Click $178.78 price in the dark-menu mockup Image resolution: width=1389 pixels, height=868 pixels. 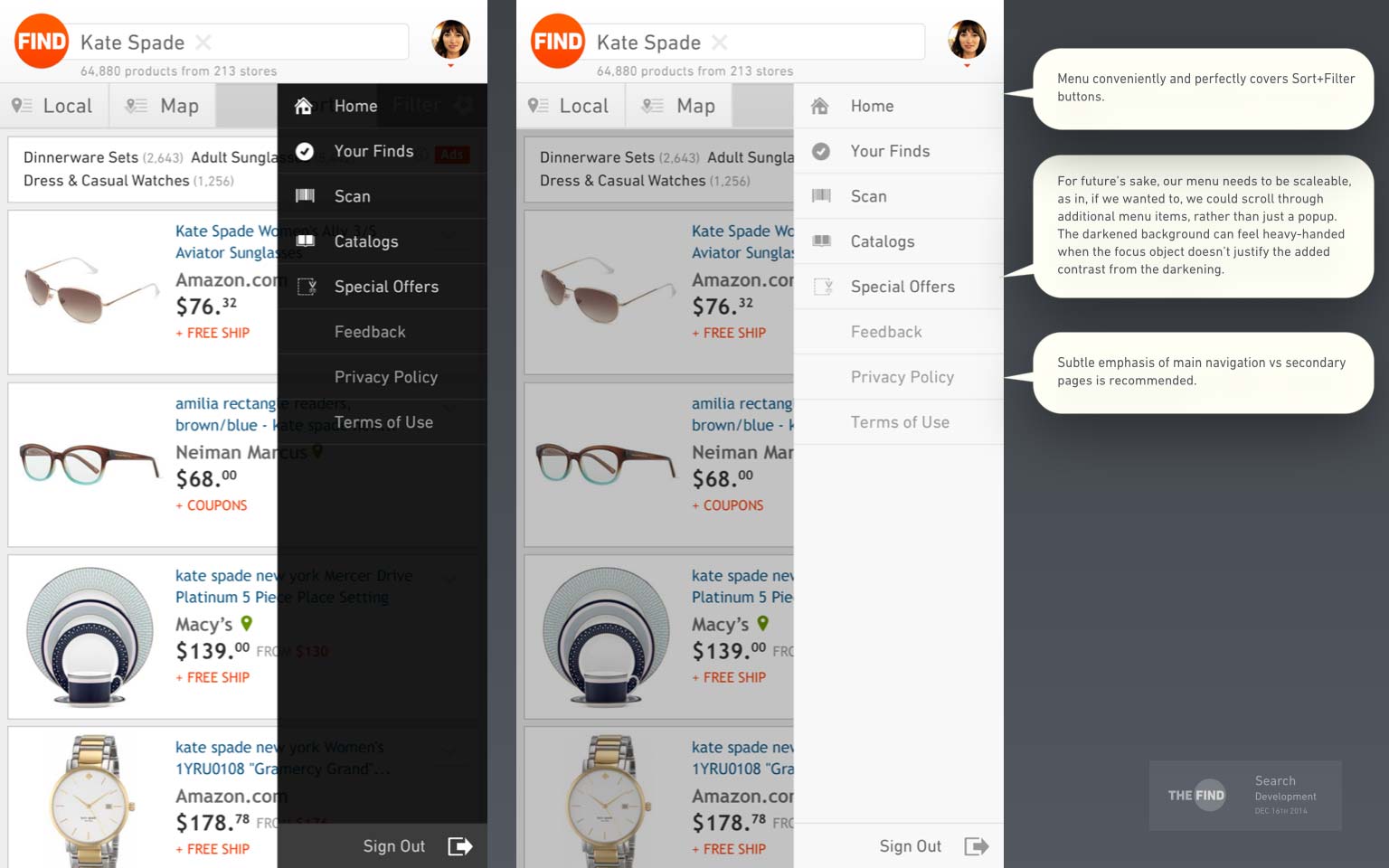coord(213,822)
